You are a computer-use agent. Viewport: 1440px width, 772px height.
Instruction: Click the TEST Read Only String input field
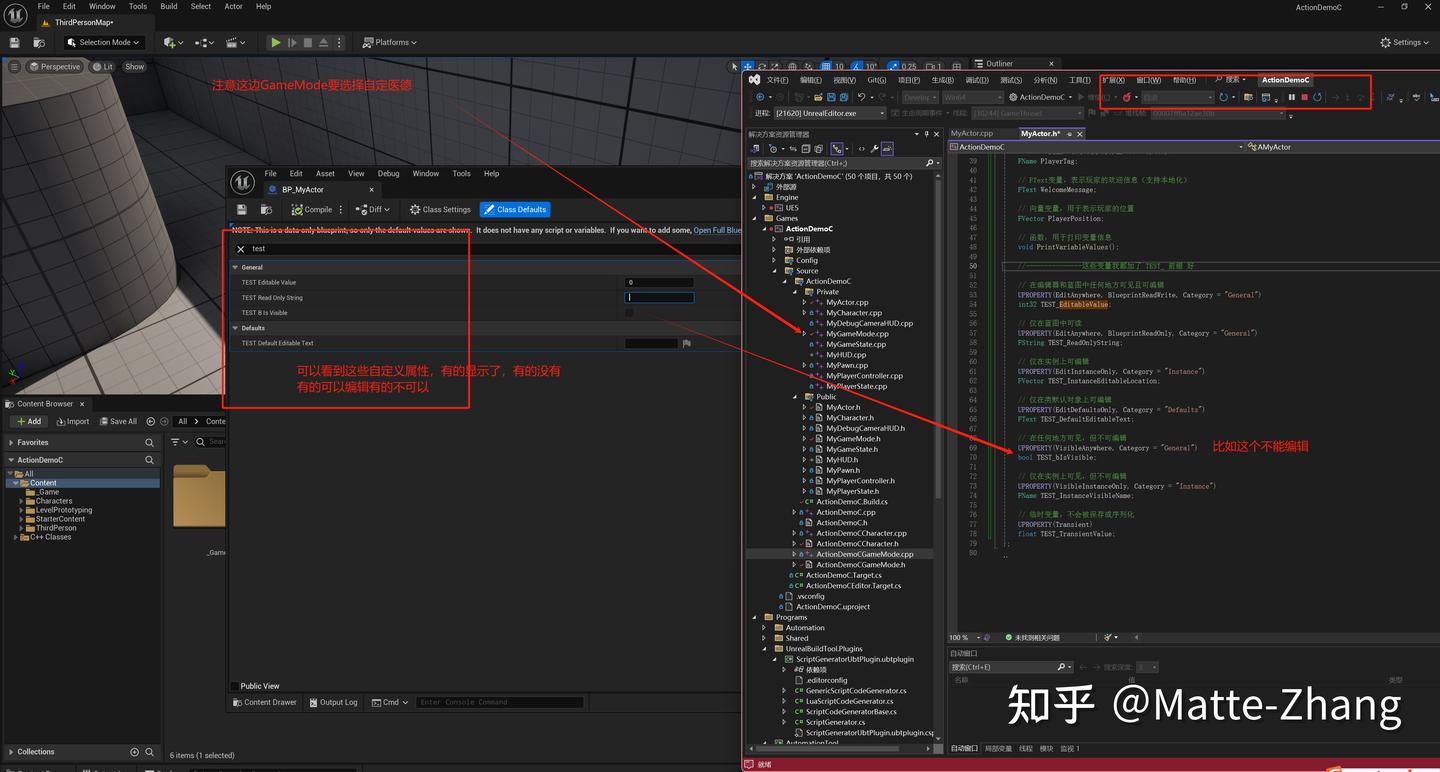(659, 297)
